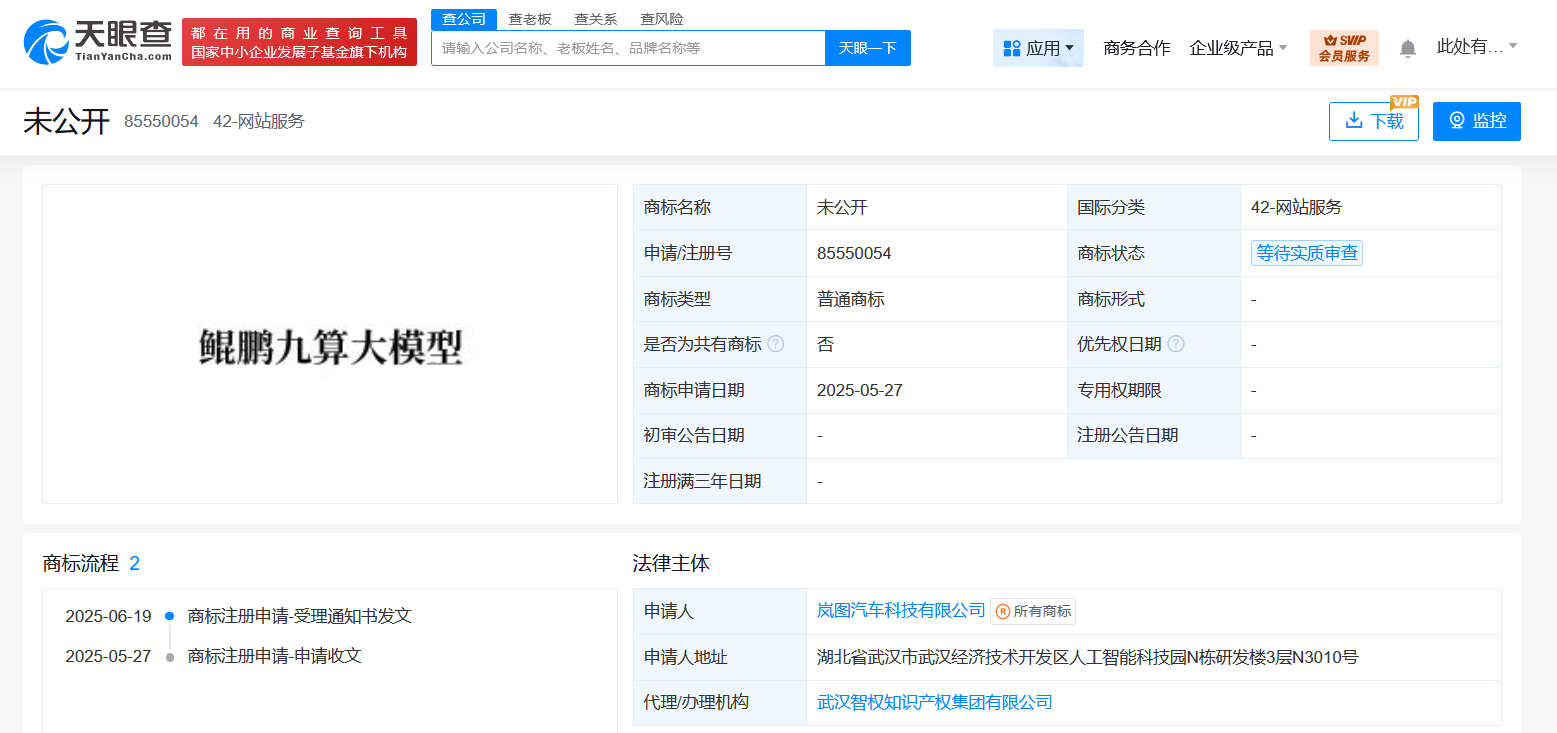Screen dimensions: 1557x733
Task: Click help icon beside 是否为共有商标
Action: (775, 344)
